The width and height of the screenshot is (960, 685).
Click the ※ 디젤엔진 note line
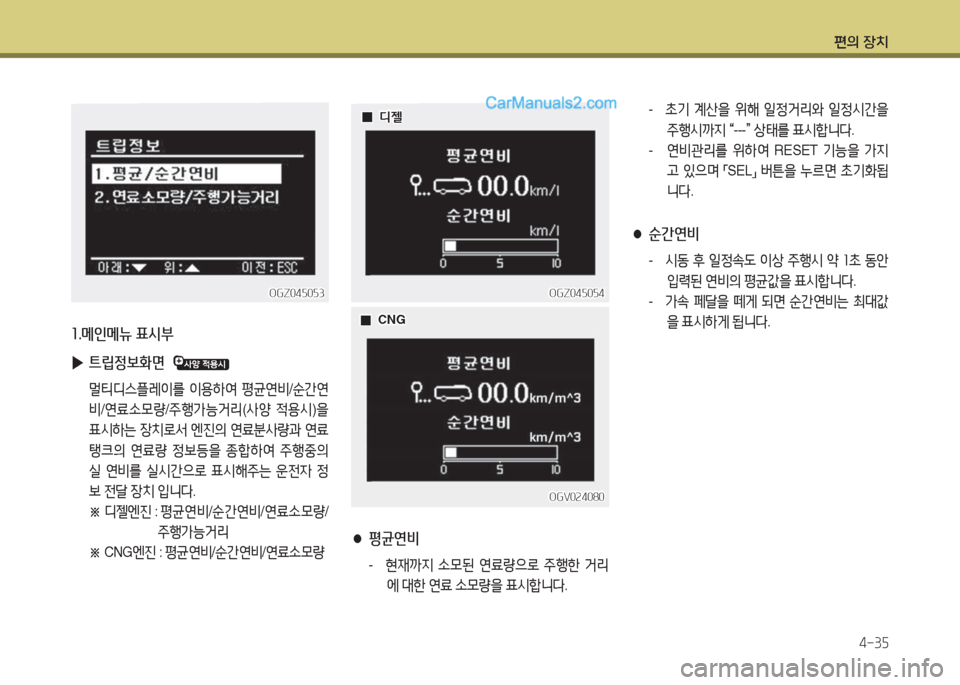(209, 522)
